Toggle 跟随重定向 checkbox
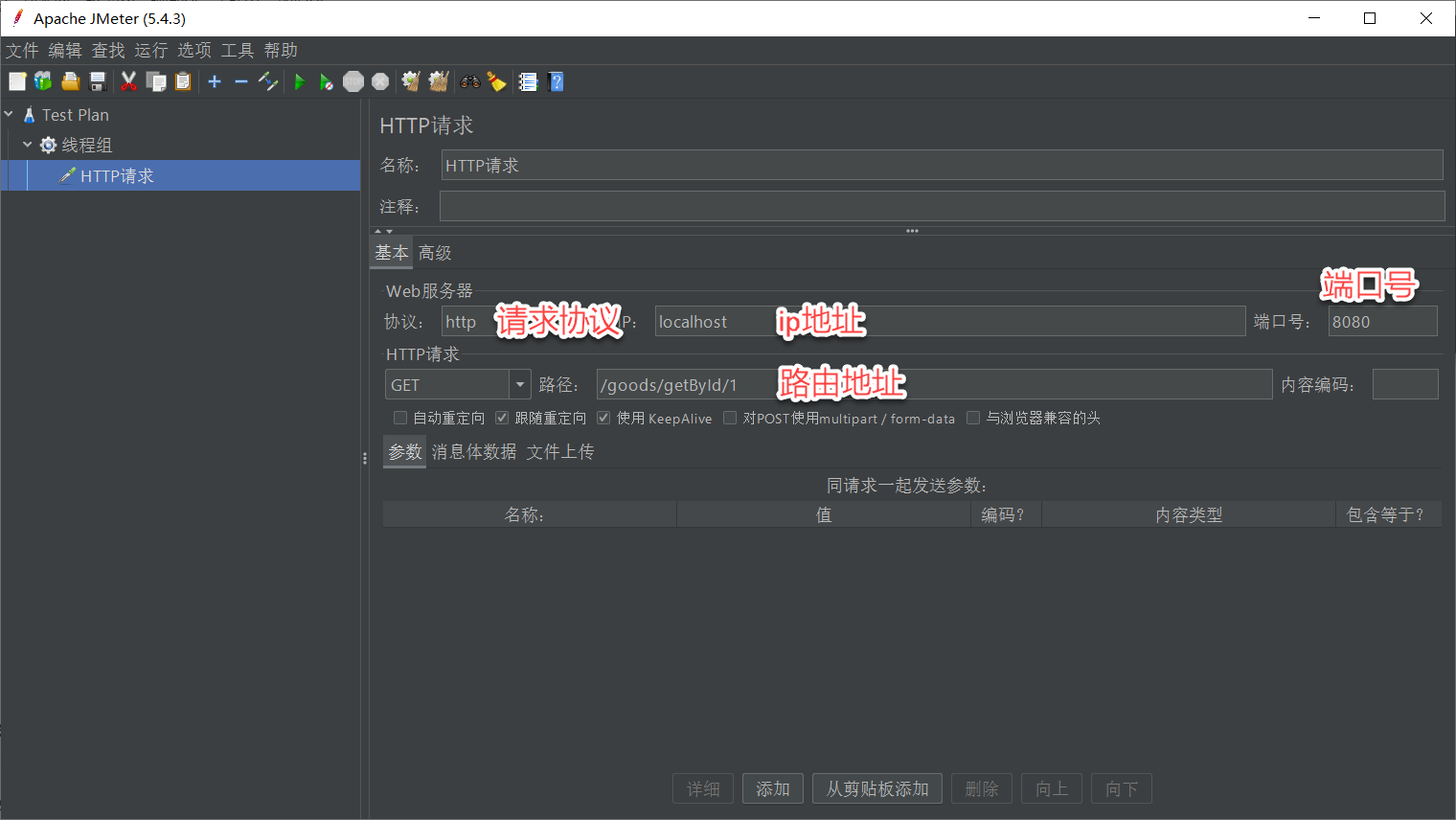Viewport: 1456px width, 820px height. click(502, 418)
